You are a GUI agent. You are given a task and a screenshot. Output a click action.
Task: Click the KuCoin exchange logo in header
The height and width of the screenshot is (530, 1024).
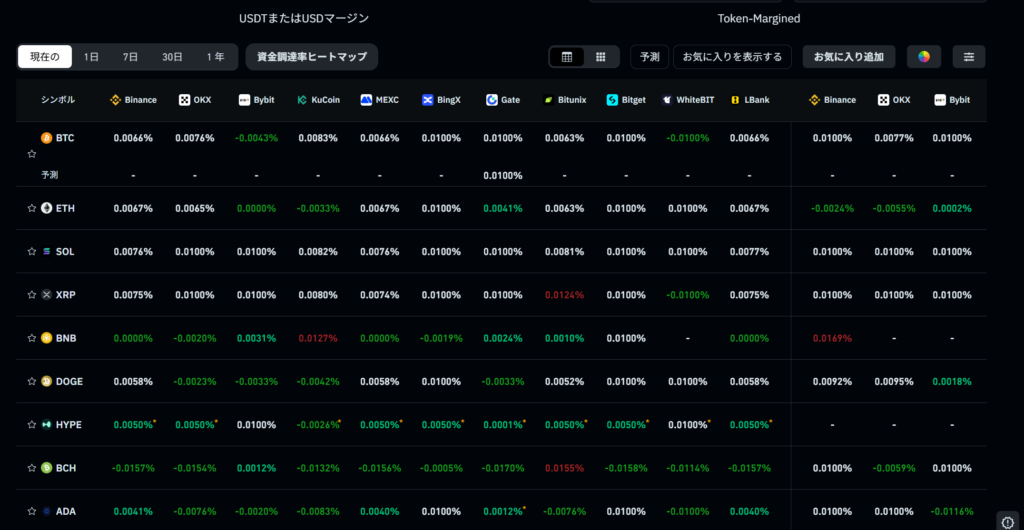(x=302, y=100)
